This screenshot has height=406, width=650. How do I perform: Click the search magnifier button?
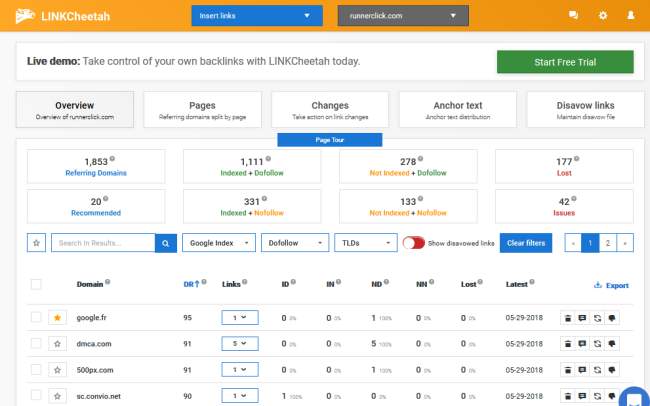pos(166,242)
